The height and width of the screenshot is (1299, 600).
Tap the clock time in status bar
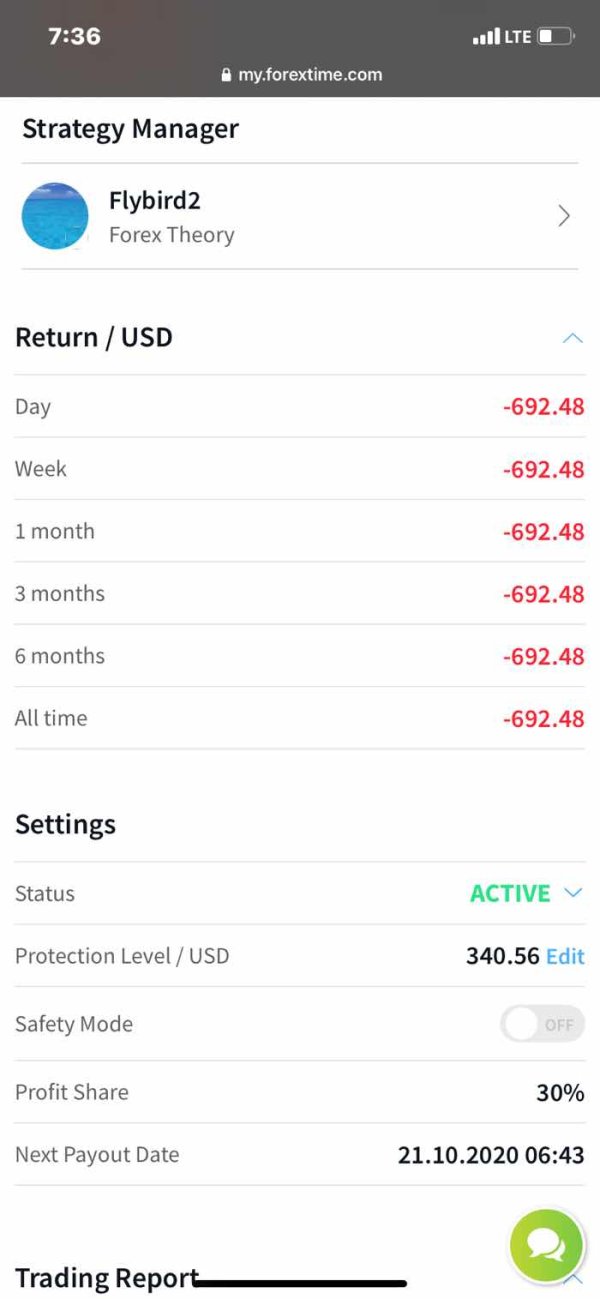click(x=74, y=36)
